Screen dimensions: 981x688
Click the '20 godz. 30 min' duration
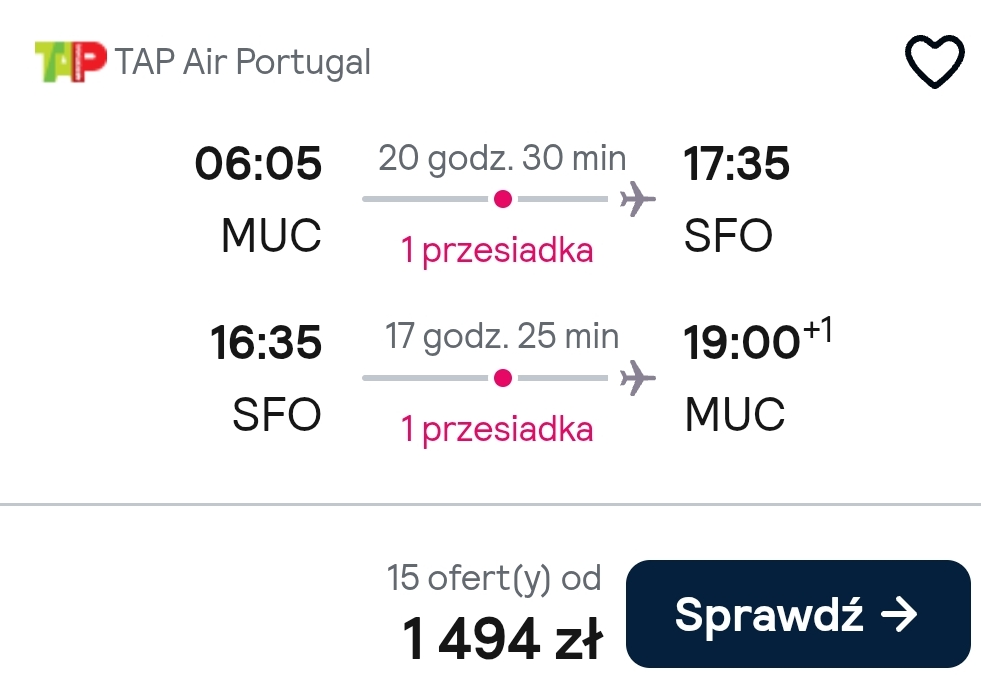(x=502, y=158)
